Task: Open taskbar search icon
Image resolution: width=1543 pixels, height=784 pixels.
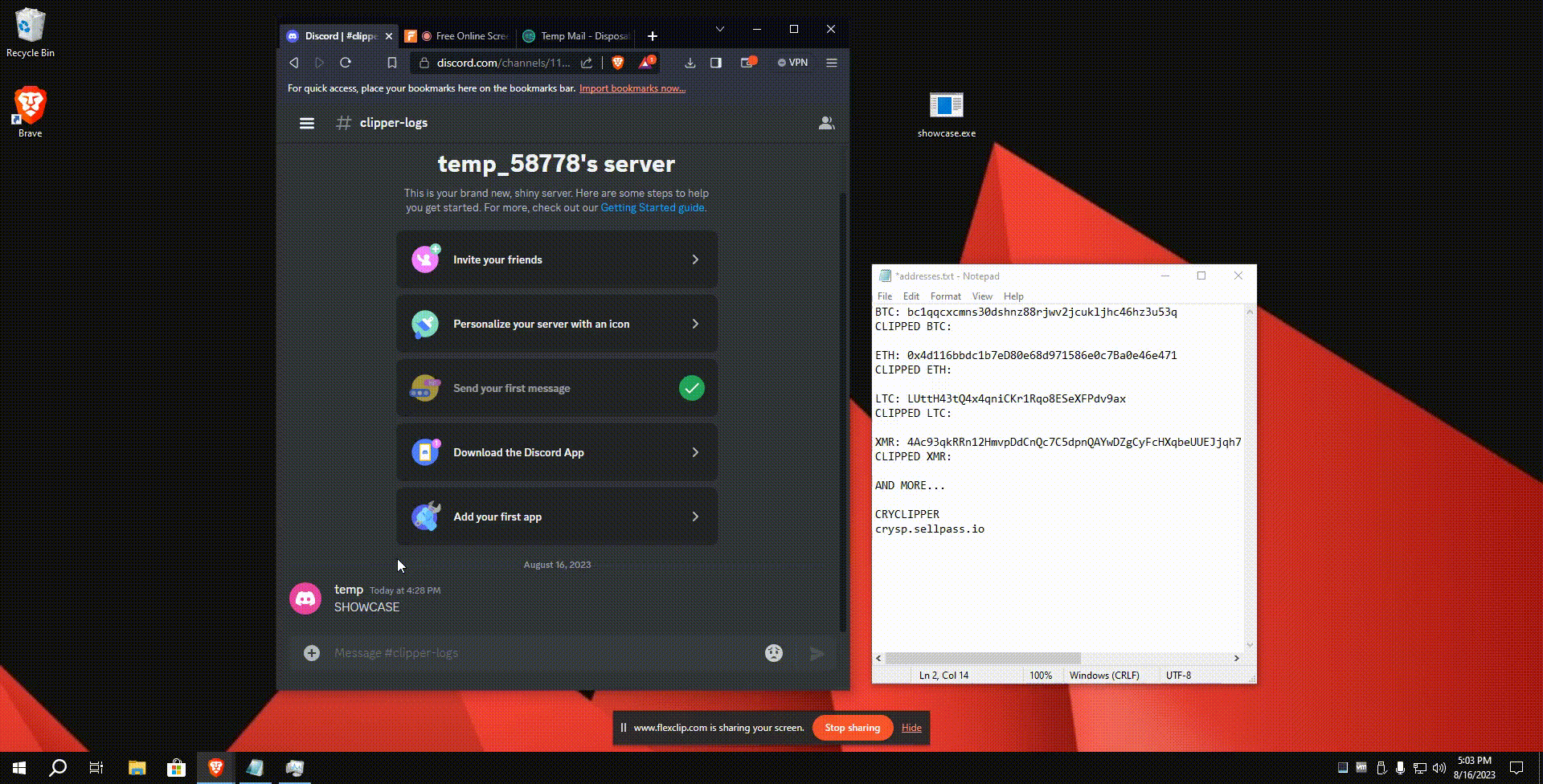Action: (58, 768)
